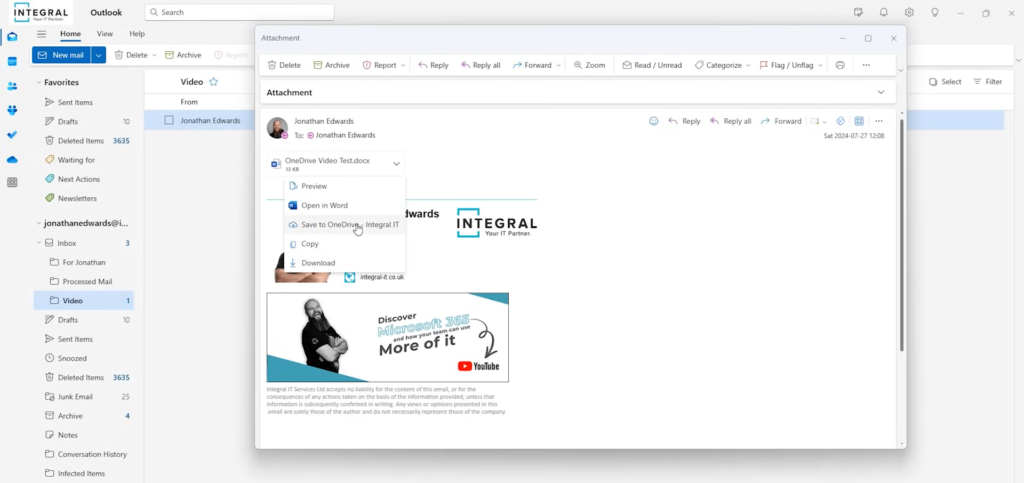Collapse the jonathanedwards account section
Viewport: 1024px width, 483px height.
[39, 223]
